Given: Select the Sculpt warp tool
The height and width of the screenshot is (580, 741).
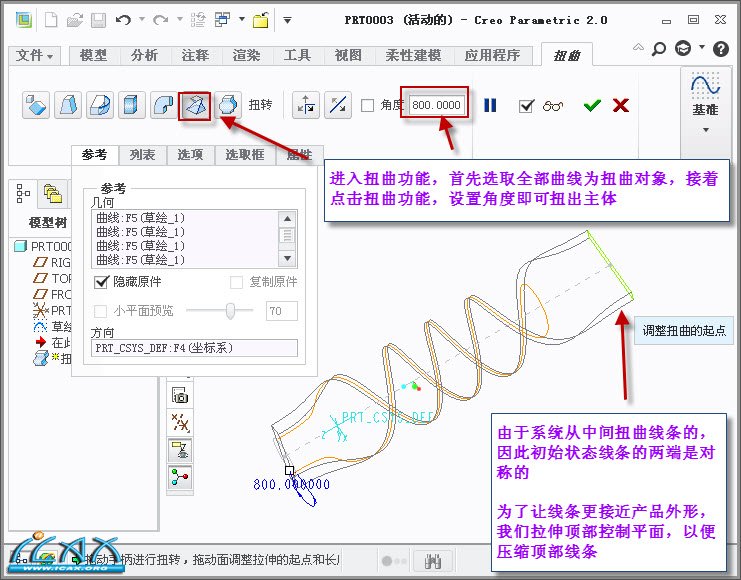Looking at the screenshot, I should (x=228, y=104).
